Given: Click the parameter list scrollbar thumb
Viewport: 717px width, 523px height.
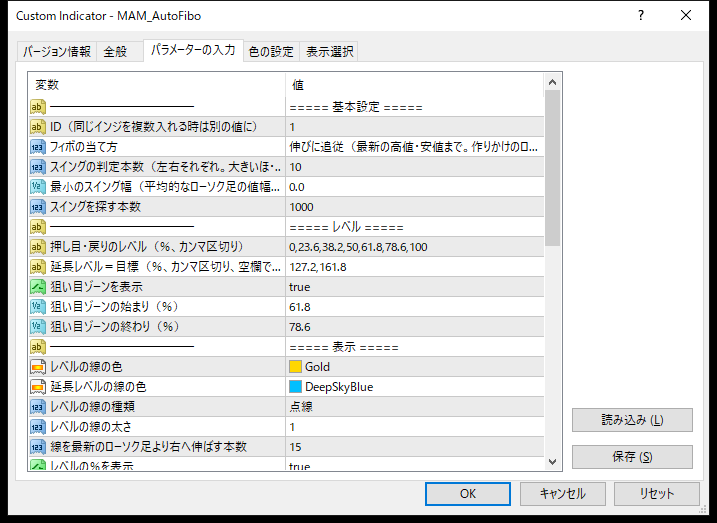Looking at the screenshot, I should (x=552, y=168).
